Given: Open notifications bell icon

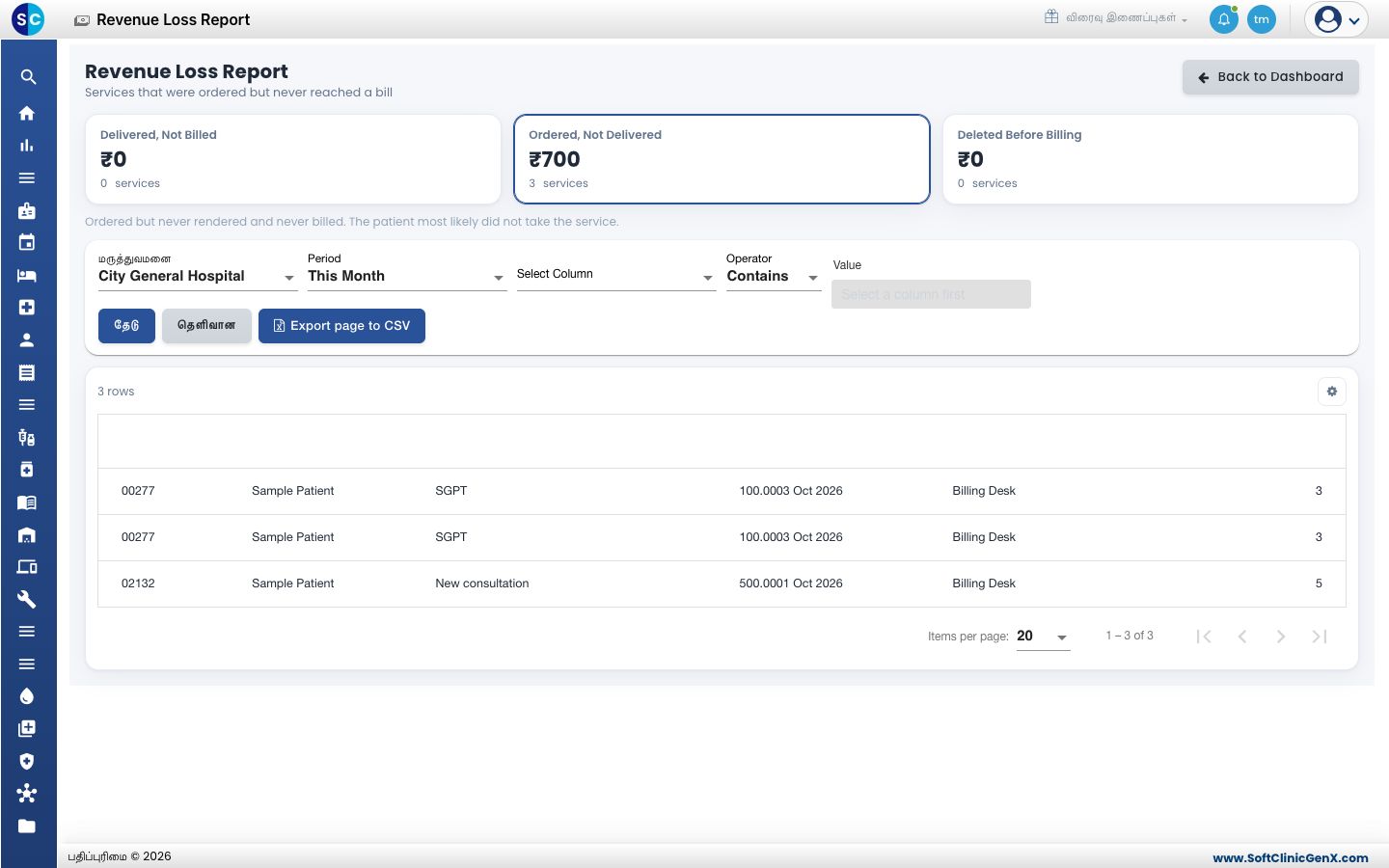Looking at the screenshot, I should pos(1224,19).
